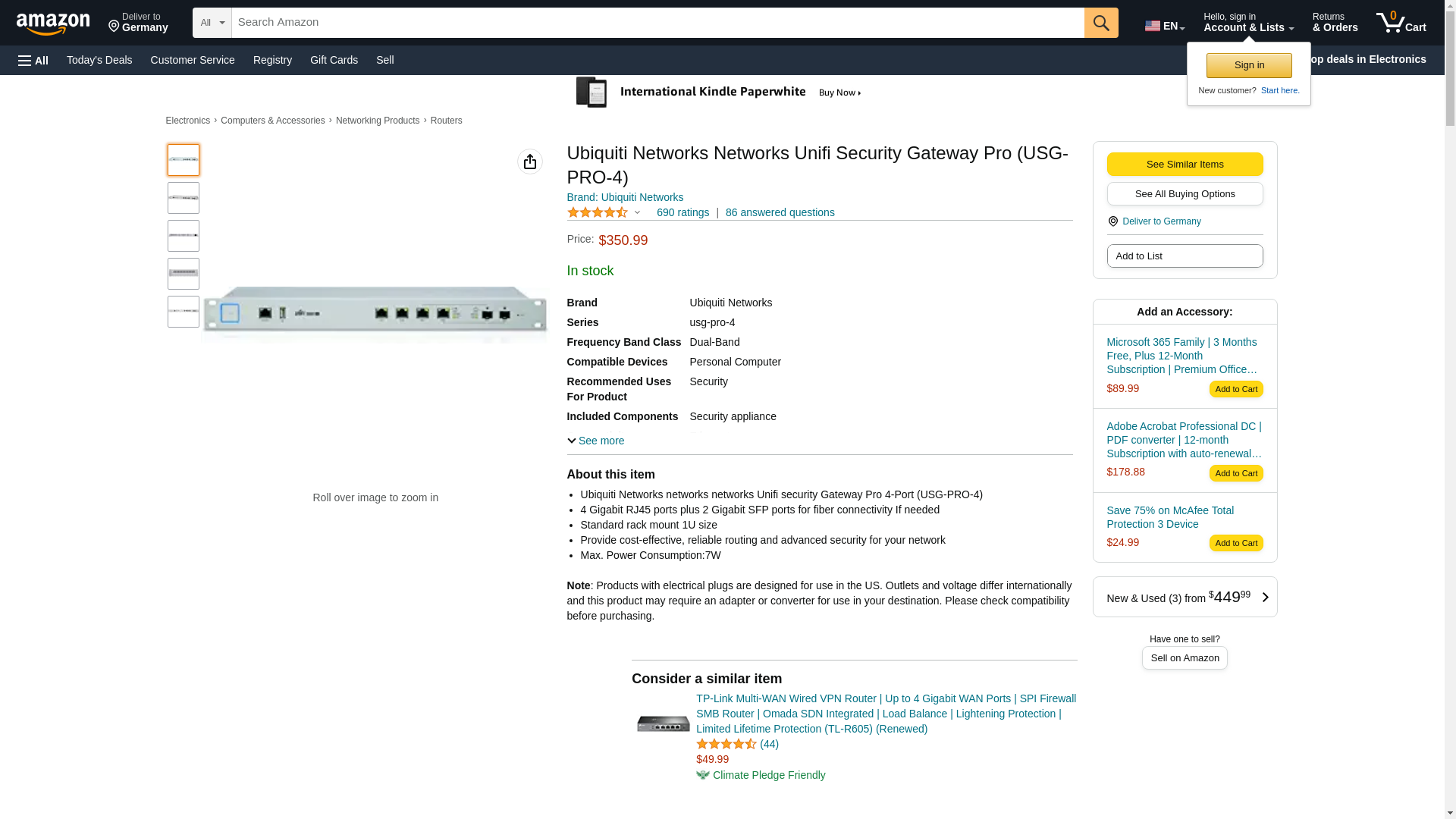The height and width of the screenshot is (819, 1456).
Task: Click the search magnifier button
Action: [1101, 23]
